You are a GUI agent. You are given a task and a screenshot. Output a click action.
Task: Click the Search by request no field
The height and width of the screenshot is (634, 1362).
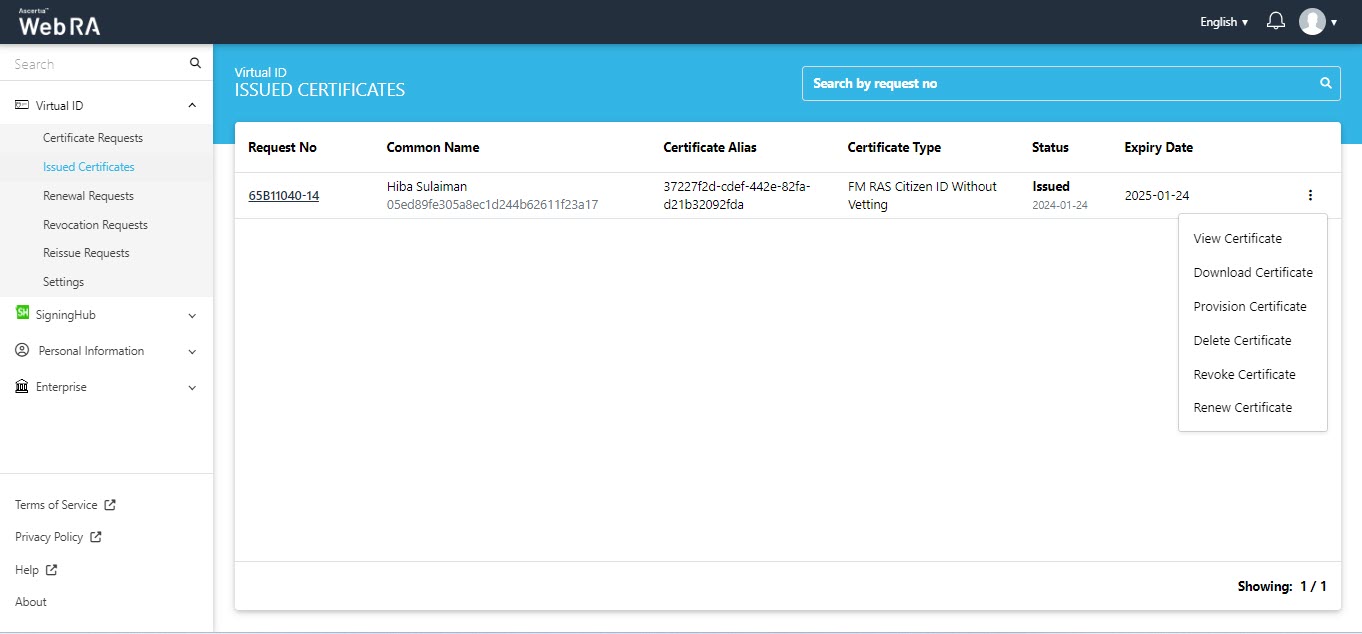1060,83
